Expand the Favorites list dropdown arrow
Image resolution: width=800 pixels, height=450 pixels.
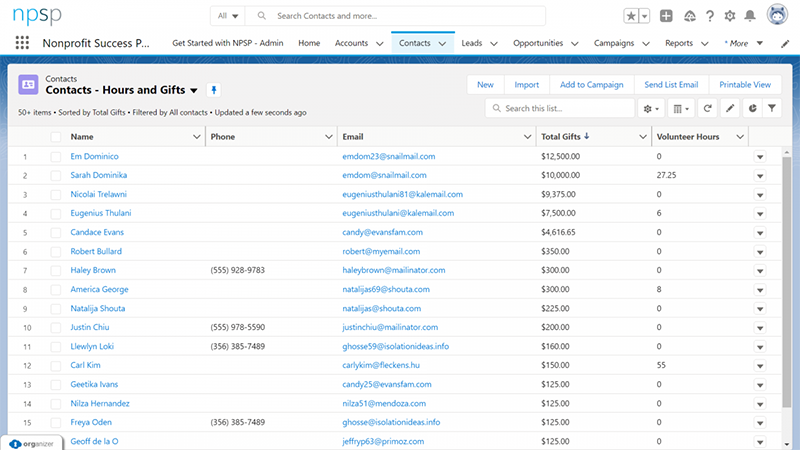pos(644,16)
